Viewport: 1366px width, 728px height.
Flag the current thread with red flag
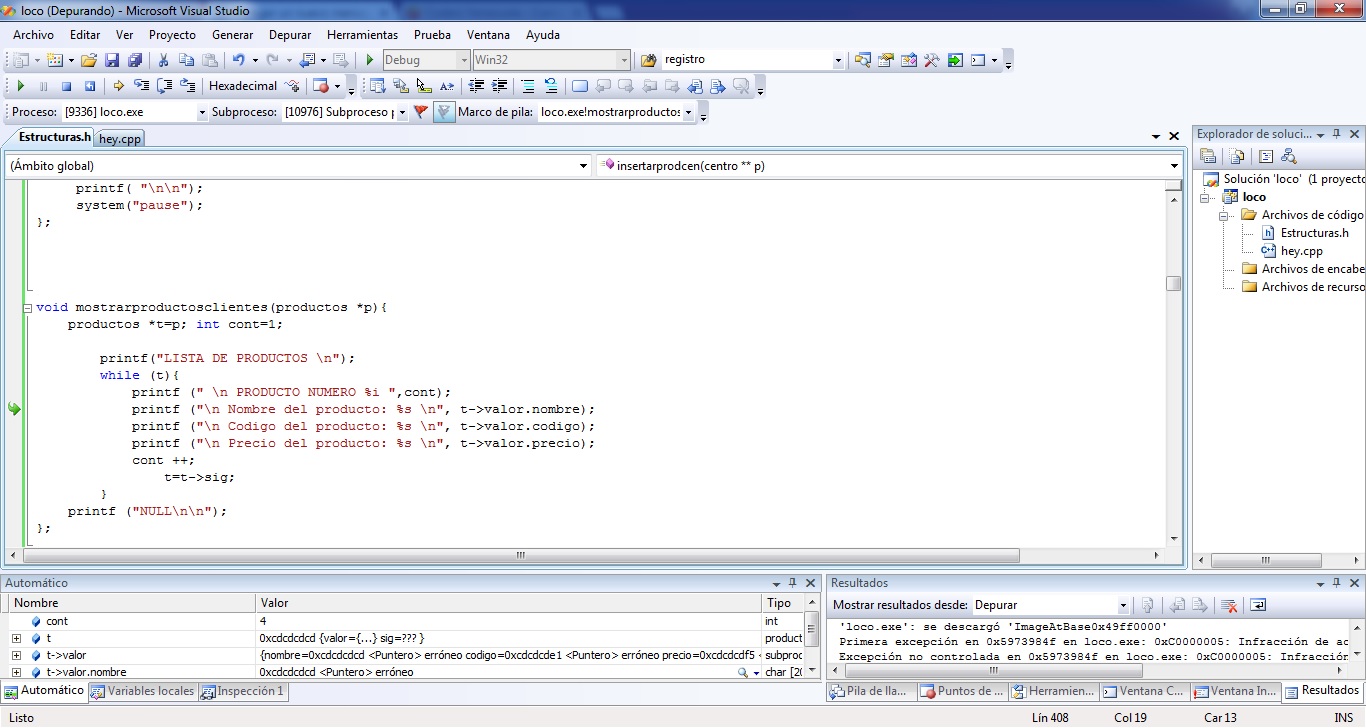pyautogui.click(x=421, y=112)
